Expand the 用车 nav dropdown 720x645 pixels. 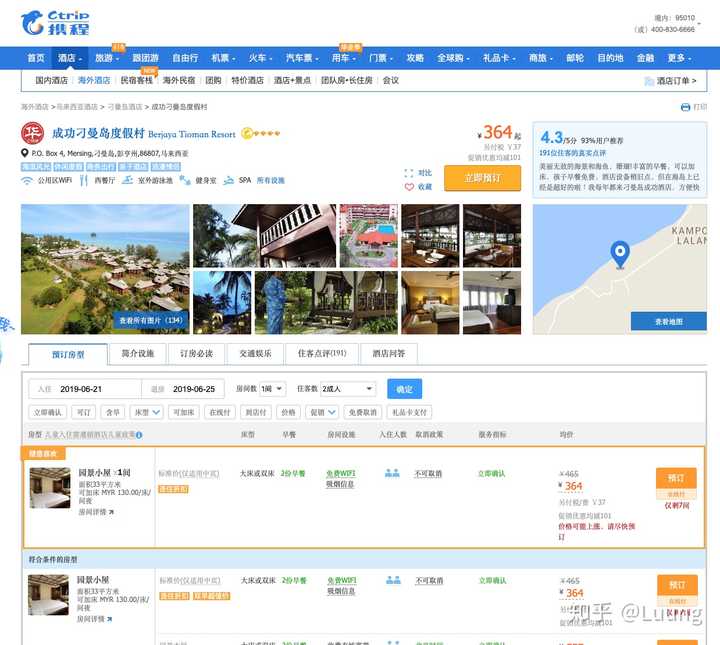pos(344,58)
